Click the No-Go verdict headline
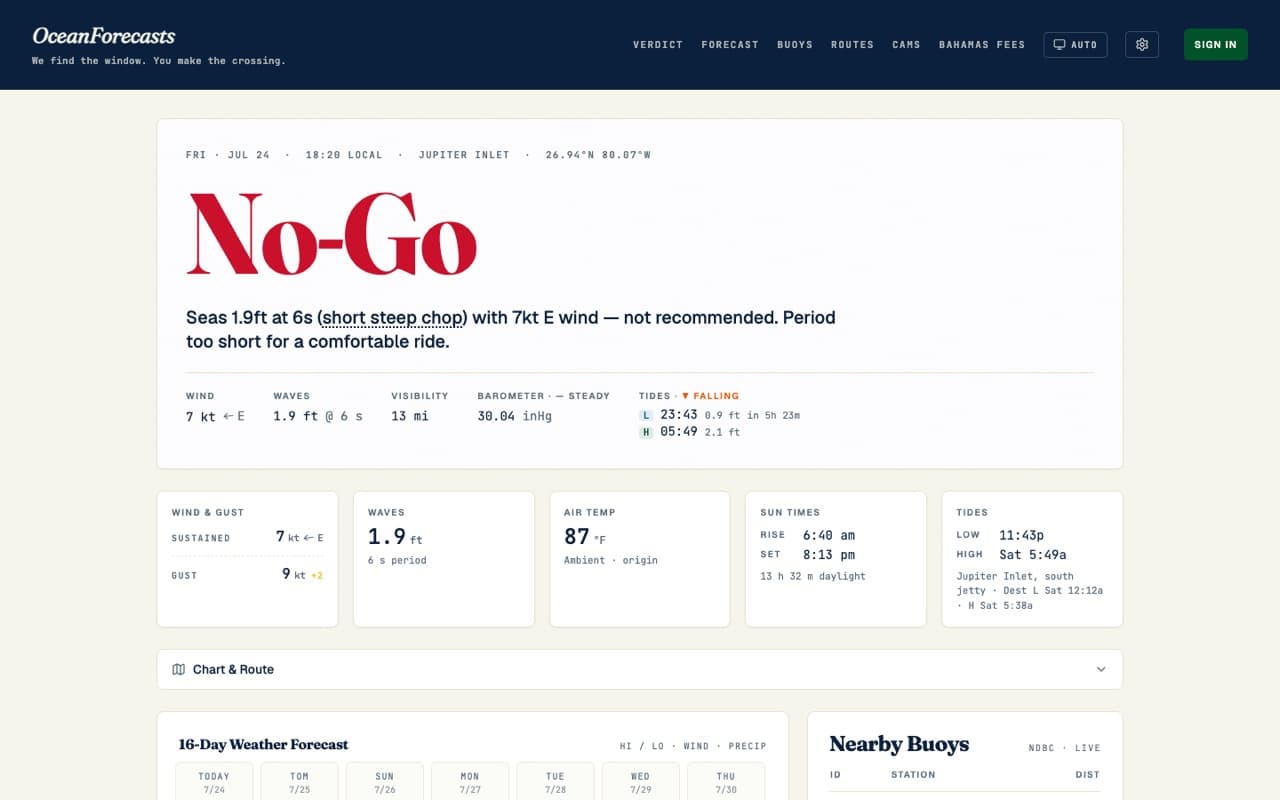Screen dimensions: 1280x800 click(332, 233)
